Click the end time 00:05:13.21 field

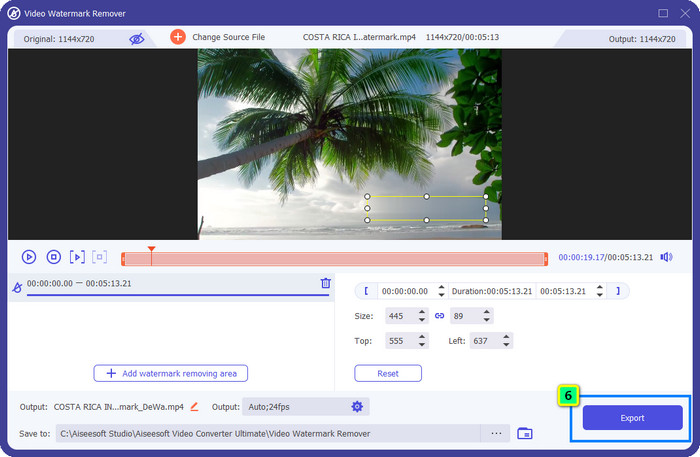565,291
